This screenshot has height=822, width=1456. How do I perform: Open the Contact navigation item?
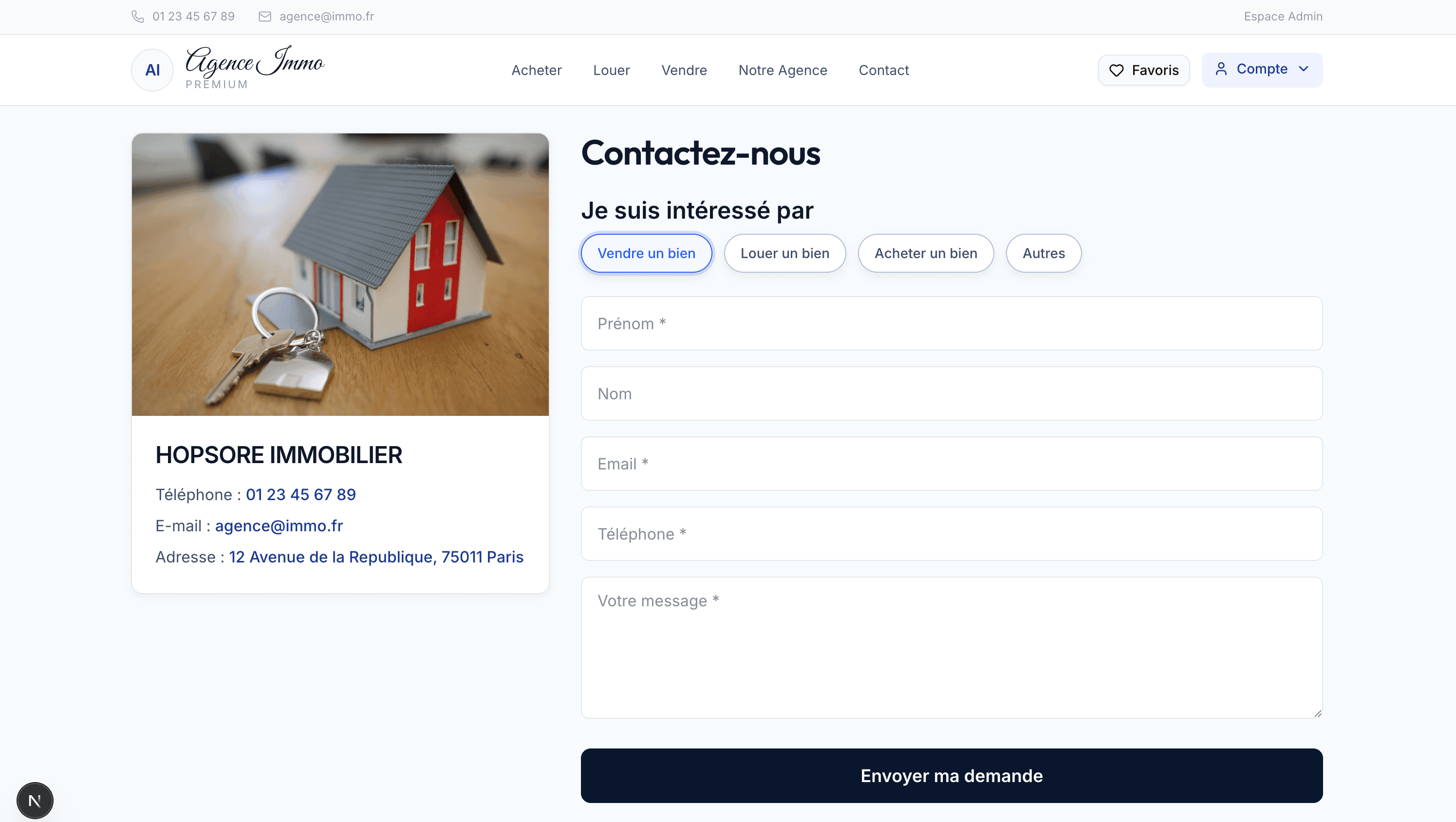click(883, 70)
